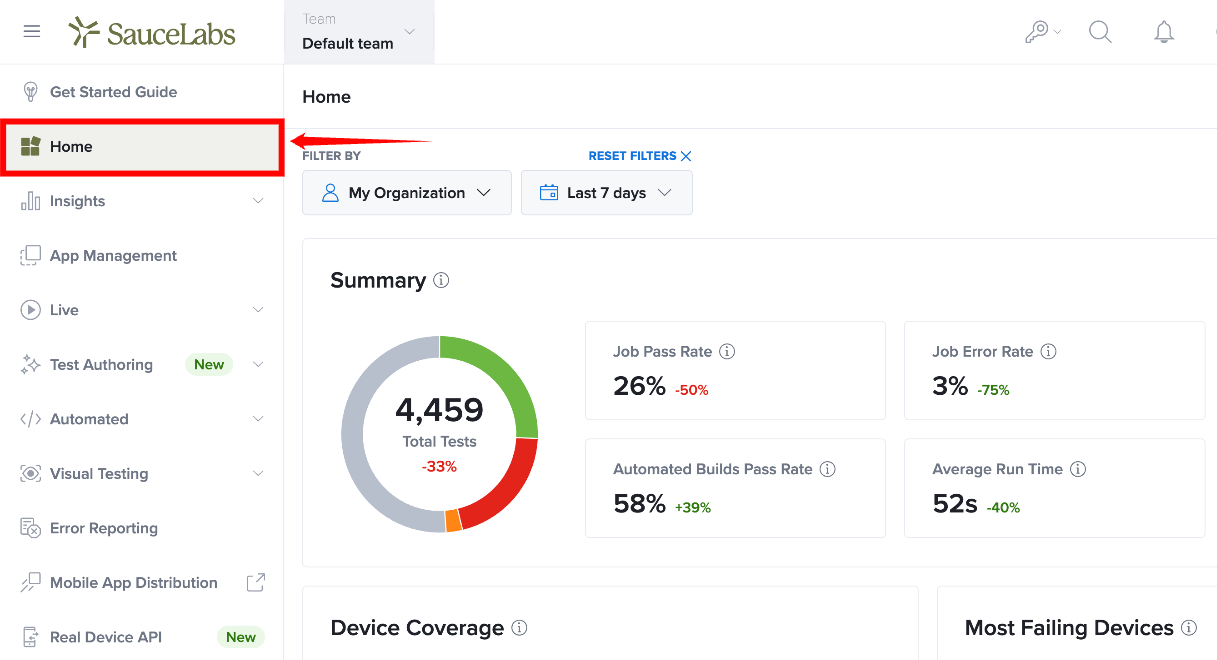Open the Last 7 days date dropdown

[607, 193]
